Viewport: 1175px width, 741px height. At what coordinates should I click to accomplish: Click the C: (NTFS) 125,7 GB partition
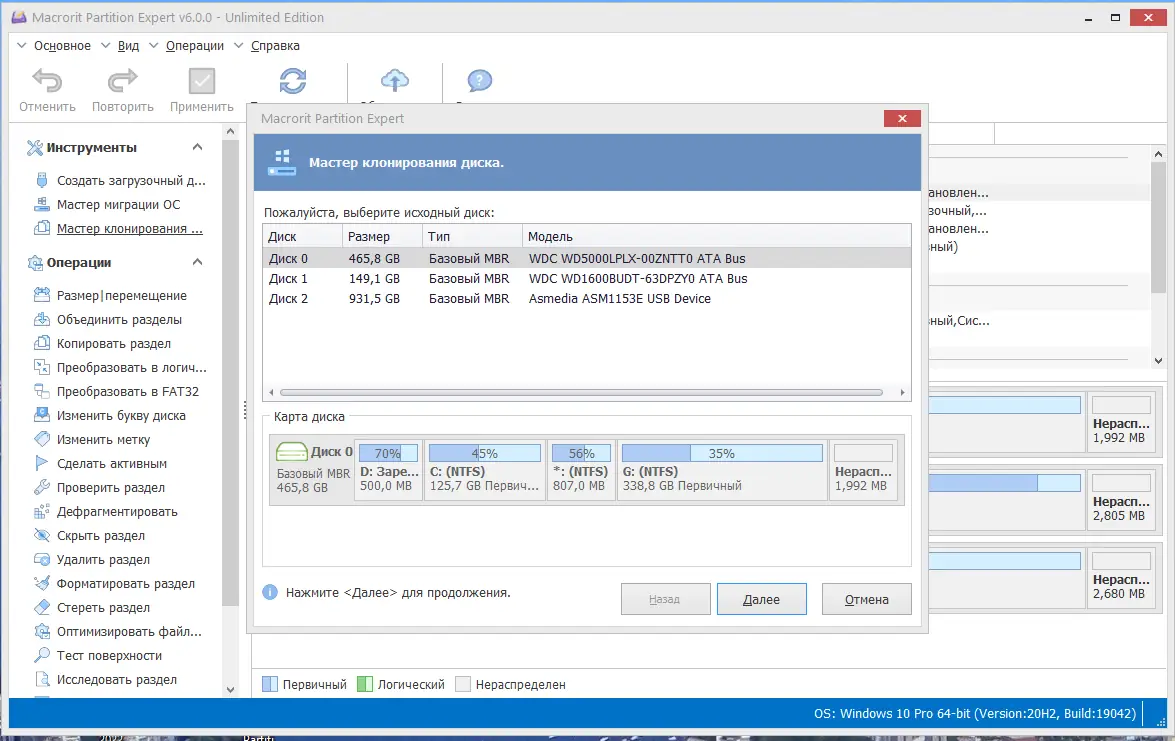pyautogui.click(x=485, y=470)
